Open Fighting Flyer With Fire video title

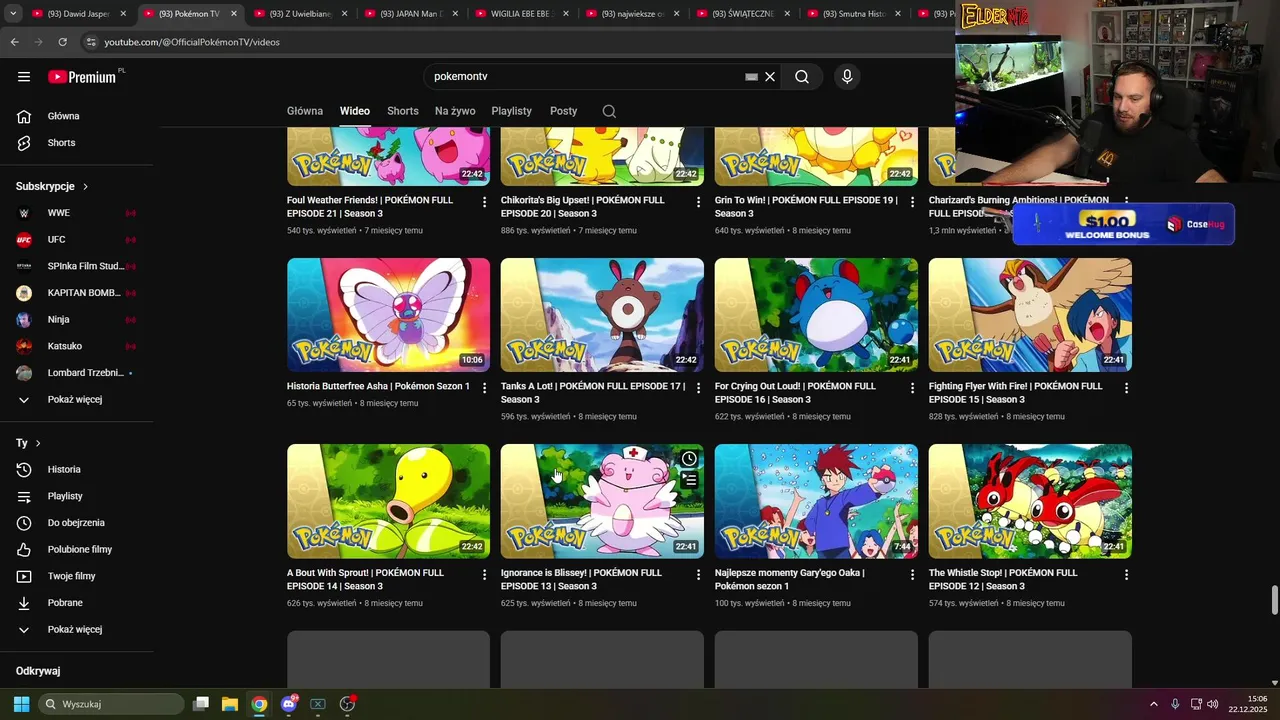click(1016, 393)
